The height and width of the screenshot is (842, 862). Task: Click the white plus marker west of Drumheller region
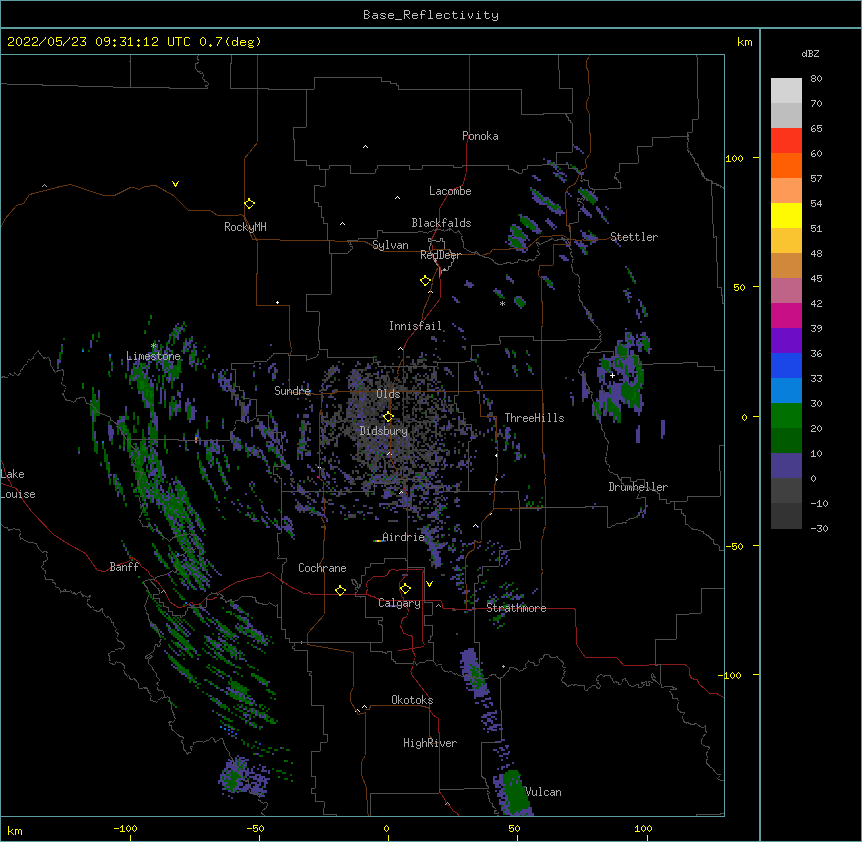(612, 375)
